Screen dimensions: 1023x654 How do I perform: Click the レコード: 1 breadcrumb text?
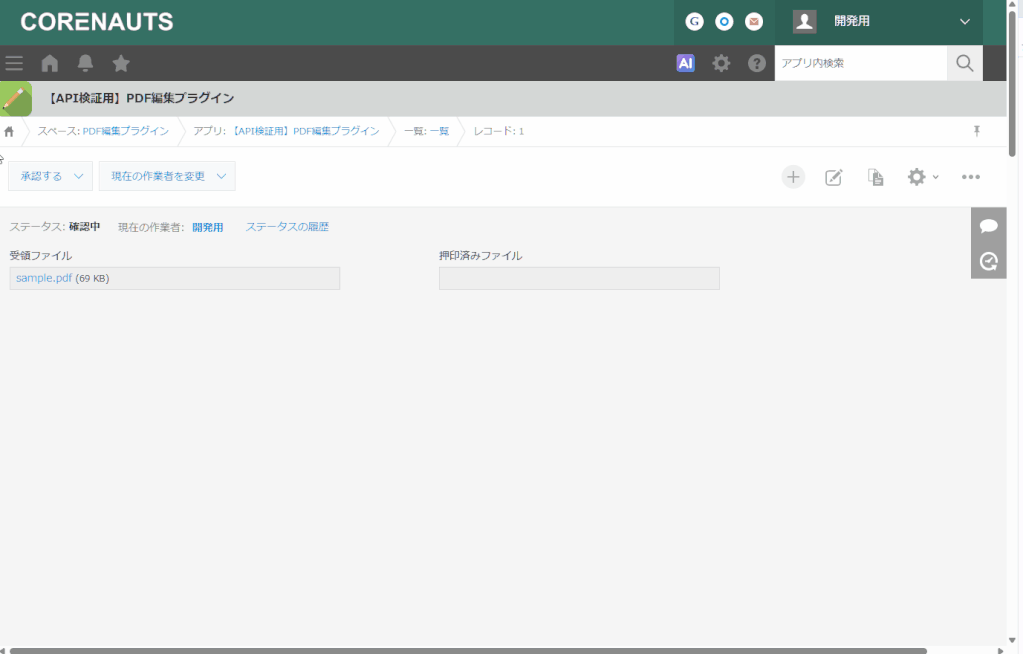point(498,131)
